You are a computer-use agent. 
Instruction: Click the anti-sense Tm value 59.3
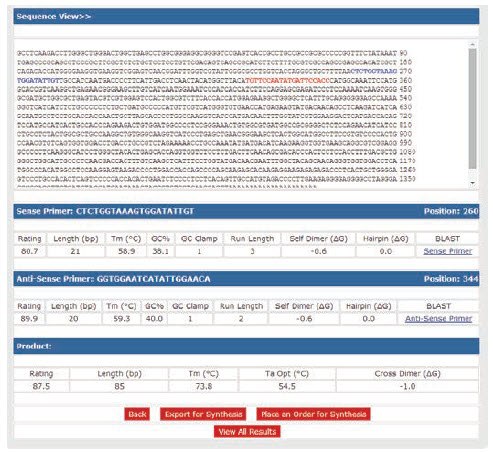121,319
